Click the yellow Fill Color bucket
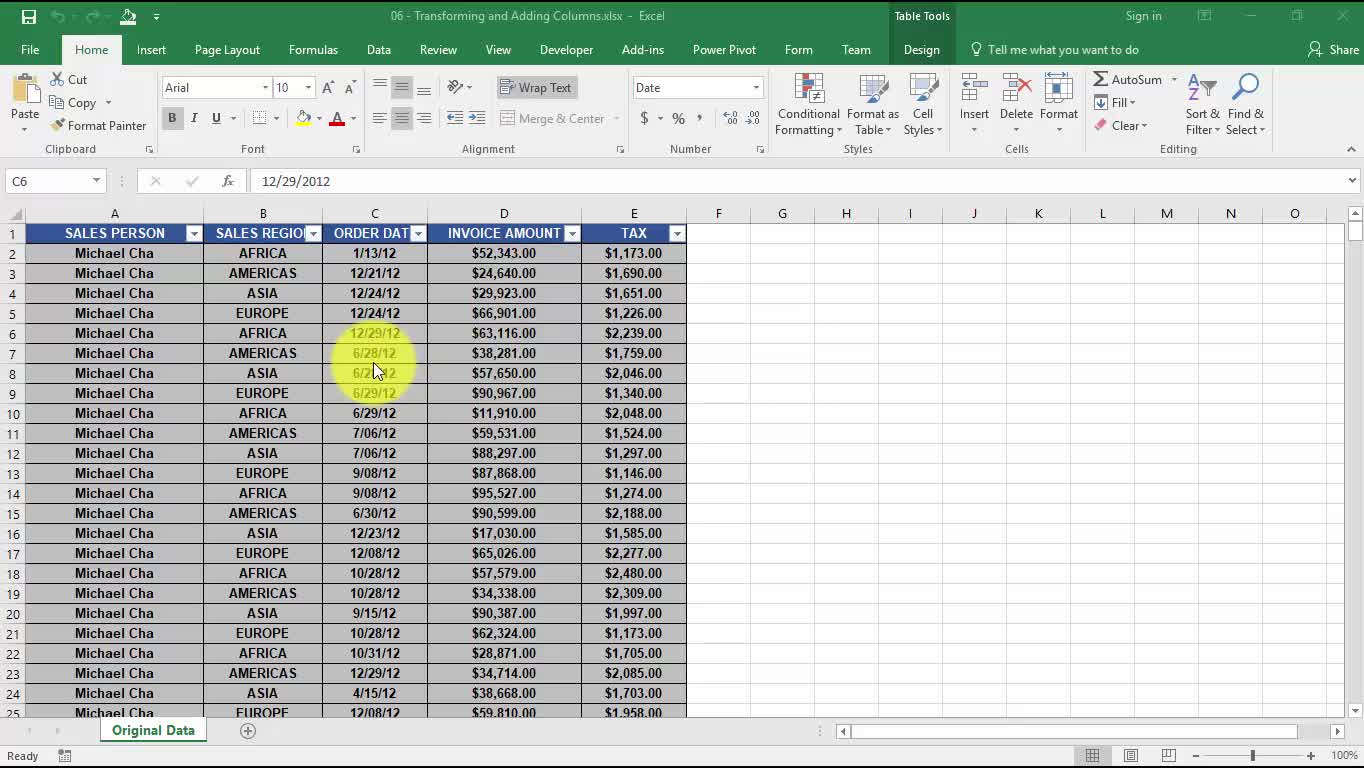 click(303, 118)
